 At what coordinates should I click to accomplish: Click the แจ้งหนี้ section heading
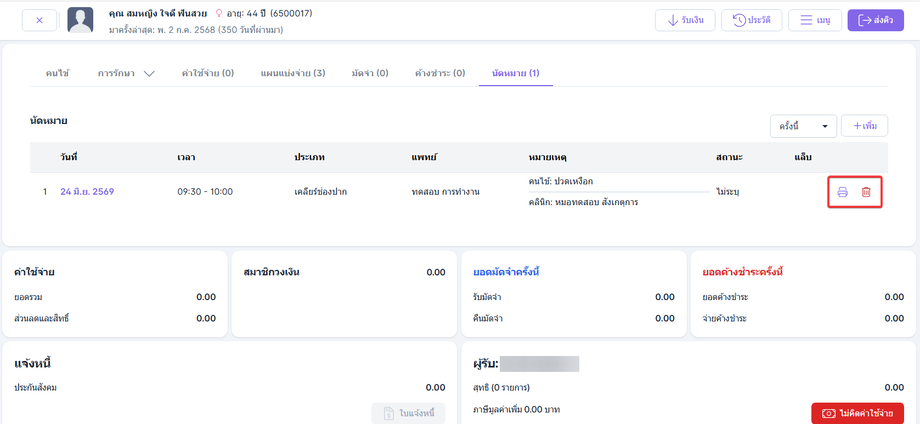pyautogui.click(x=33, y=364)
